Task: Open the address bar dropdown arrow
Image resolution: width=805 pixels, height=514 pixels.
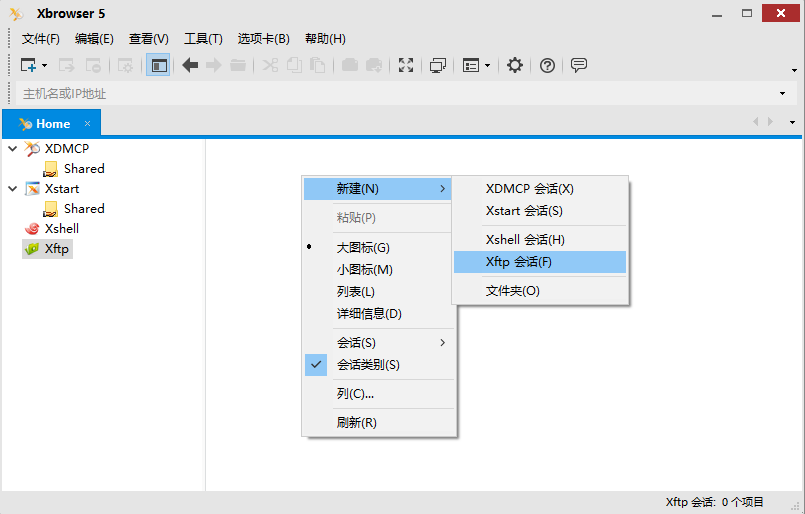Action: click(782, 93)
